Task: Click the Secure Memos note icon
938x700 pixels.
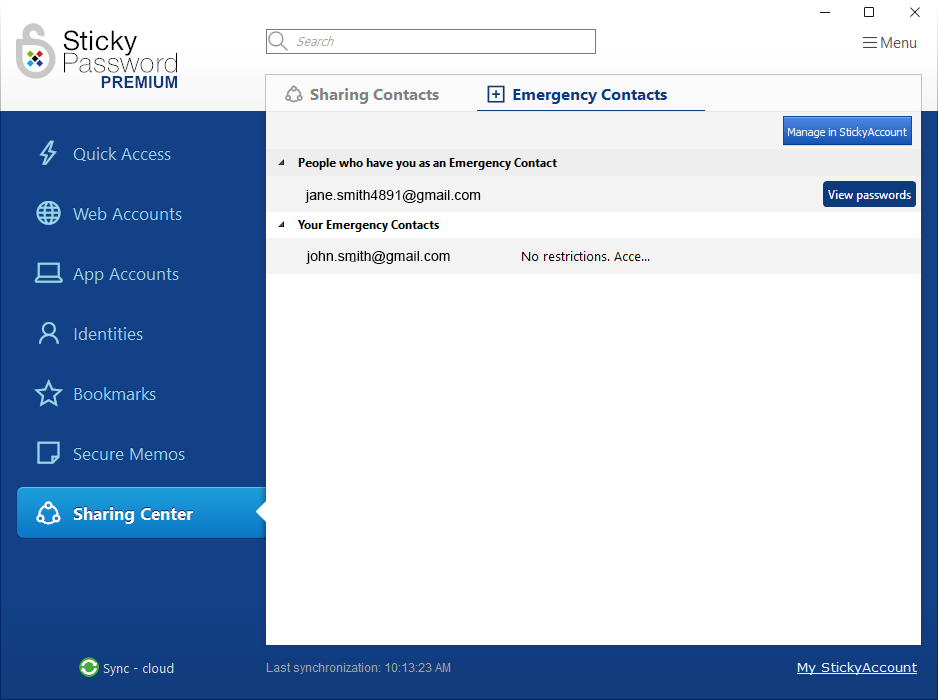Action: 48,453
